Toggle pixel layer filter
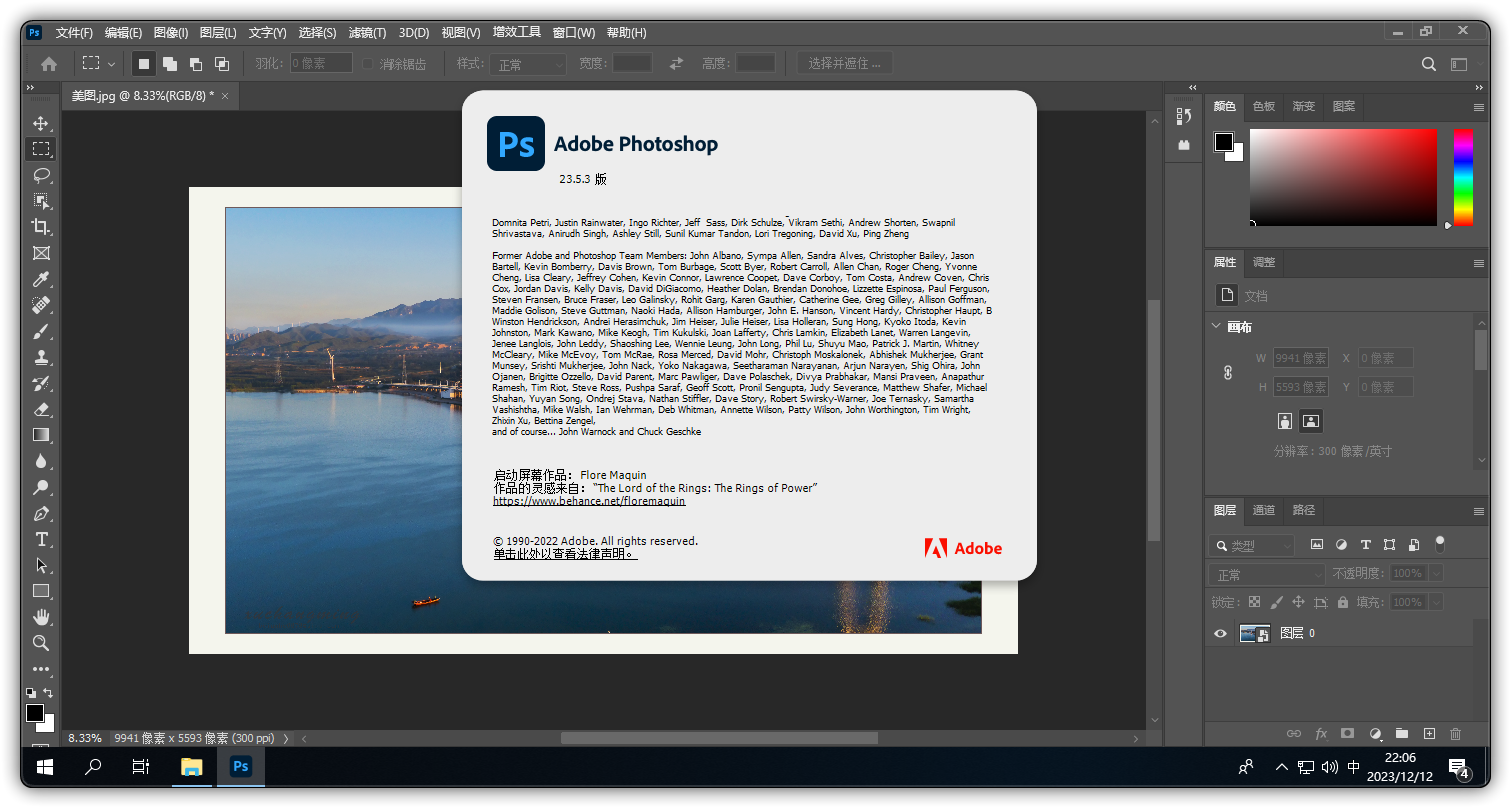The width and height of the screenshot is (1511, 808). [x=1317, y=545]
